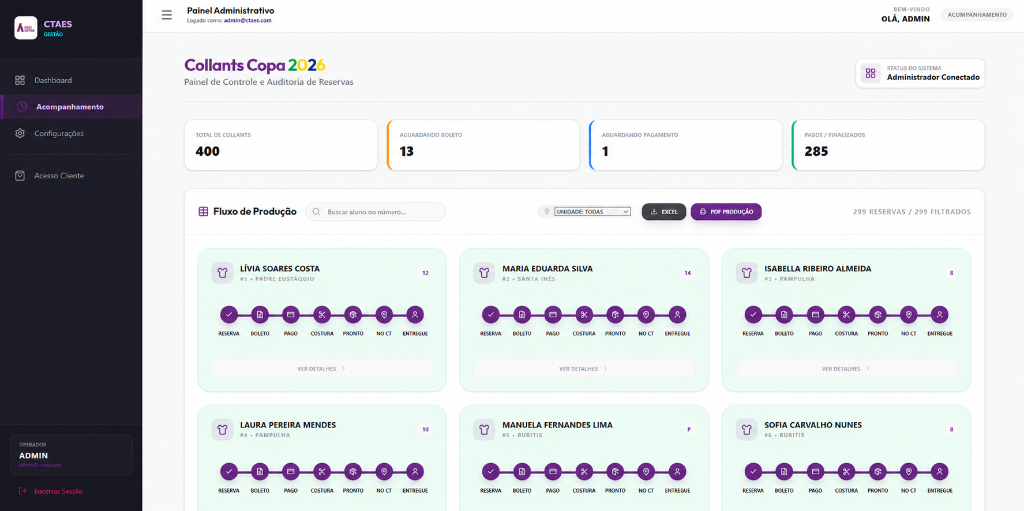Image resolution: width=1024 pixels, height=511 pixels.
Task: Click Isabella Ribeiro Almeida's Pronto step
Action: [877, 315]
